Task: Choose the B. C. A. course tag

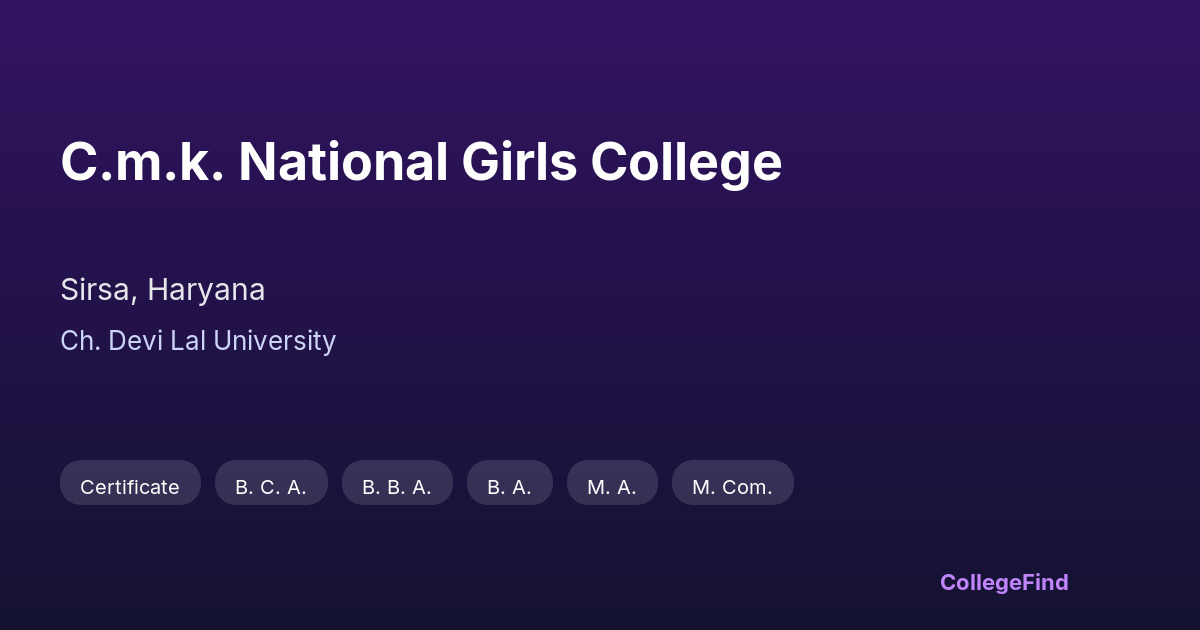Action: point(271,487)
